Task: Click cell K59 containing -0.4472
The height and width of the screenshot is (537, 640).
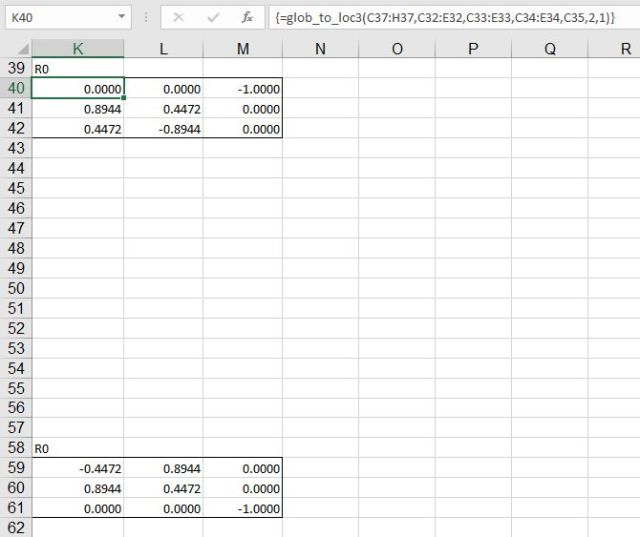Action: 78,468
